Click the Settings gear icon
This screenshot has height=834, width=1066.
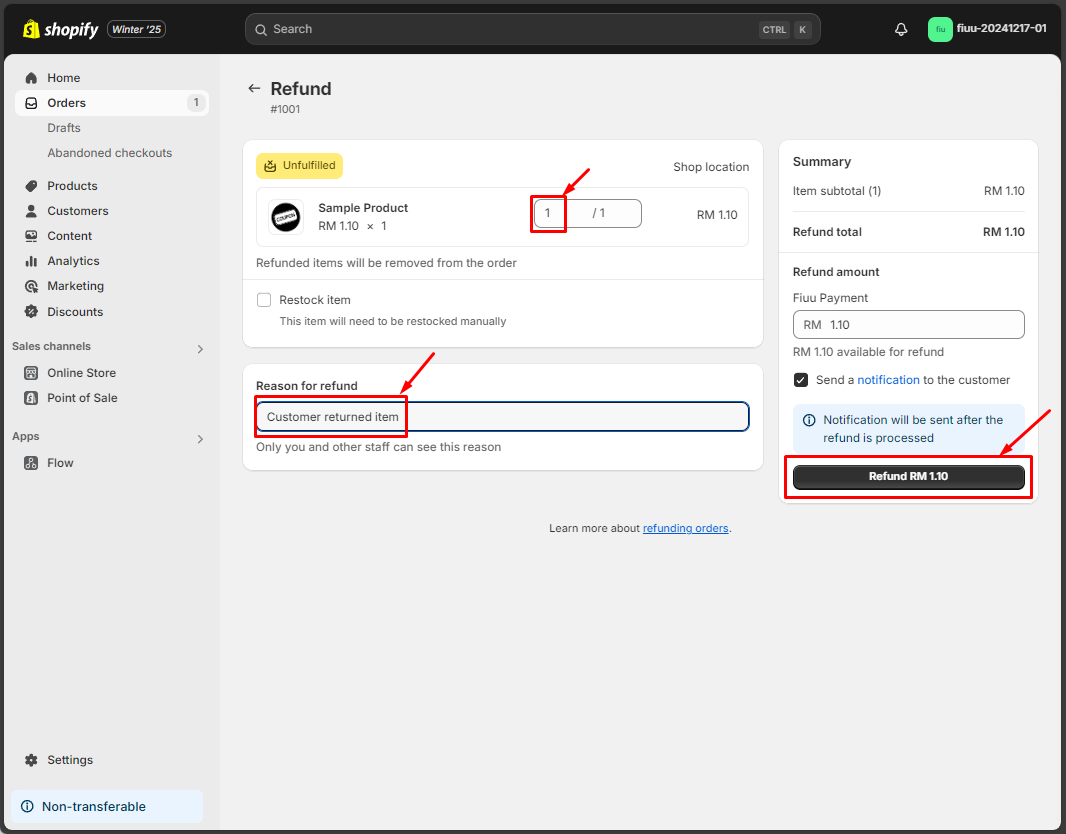click(x=31, y=760)
